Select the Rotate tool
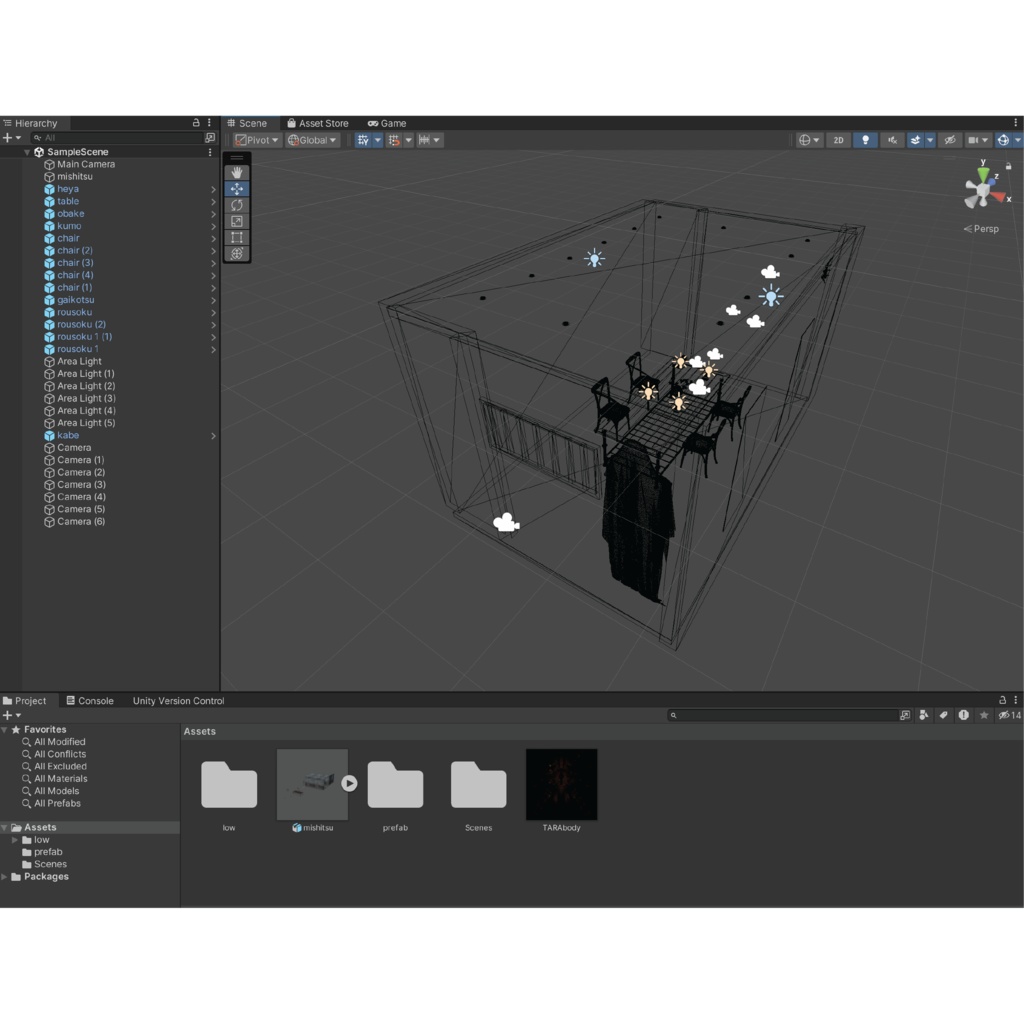1024x1024 pixels. 236,204
